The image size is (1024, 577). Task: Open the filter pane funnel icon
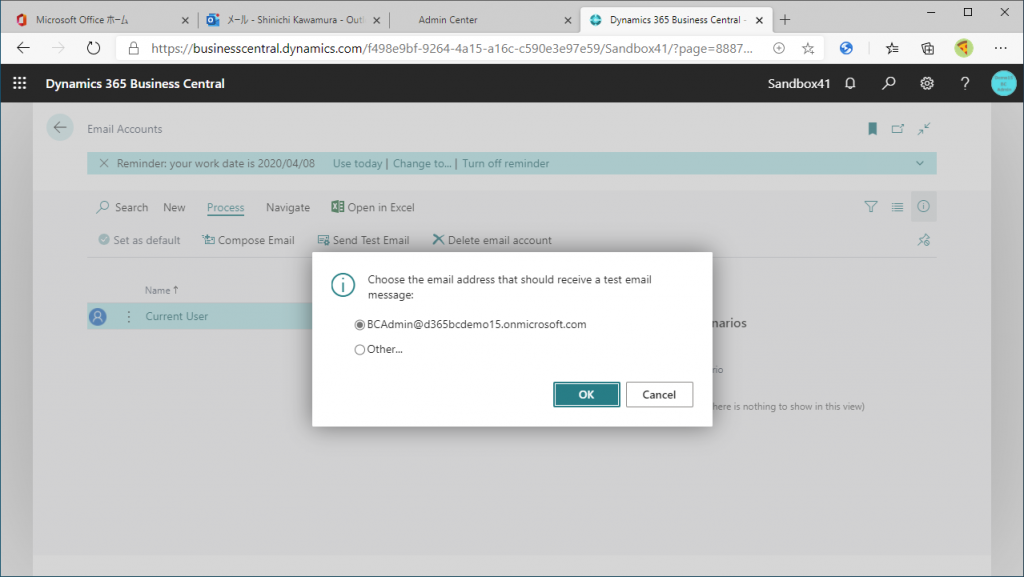coord(871,207)
